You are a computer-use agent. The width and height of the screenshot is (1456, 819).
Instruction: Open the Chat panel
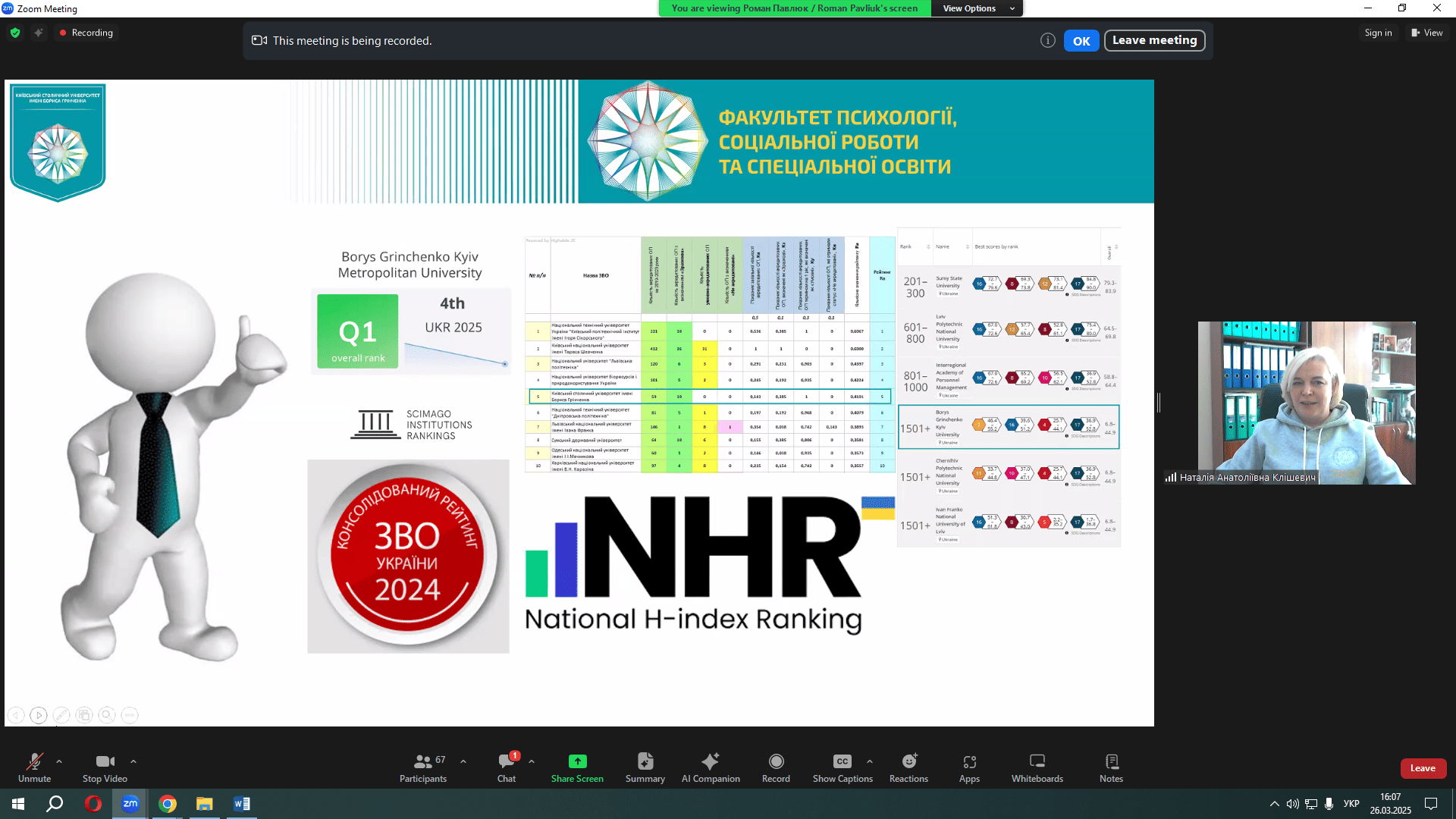pos(506,761)
